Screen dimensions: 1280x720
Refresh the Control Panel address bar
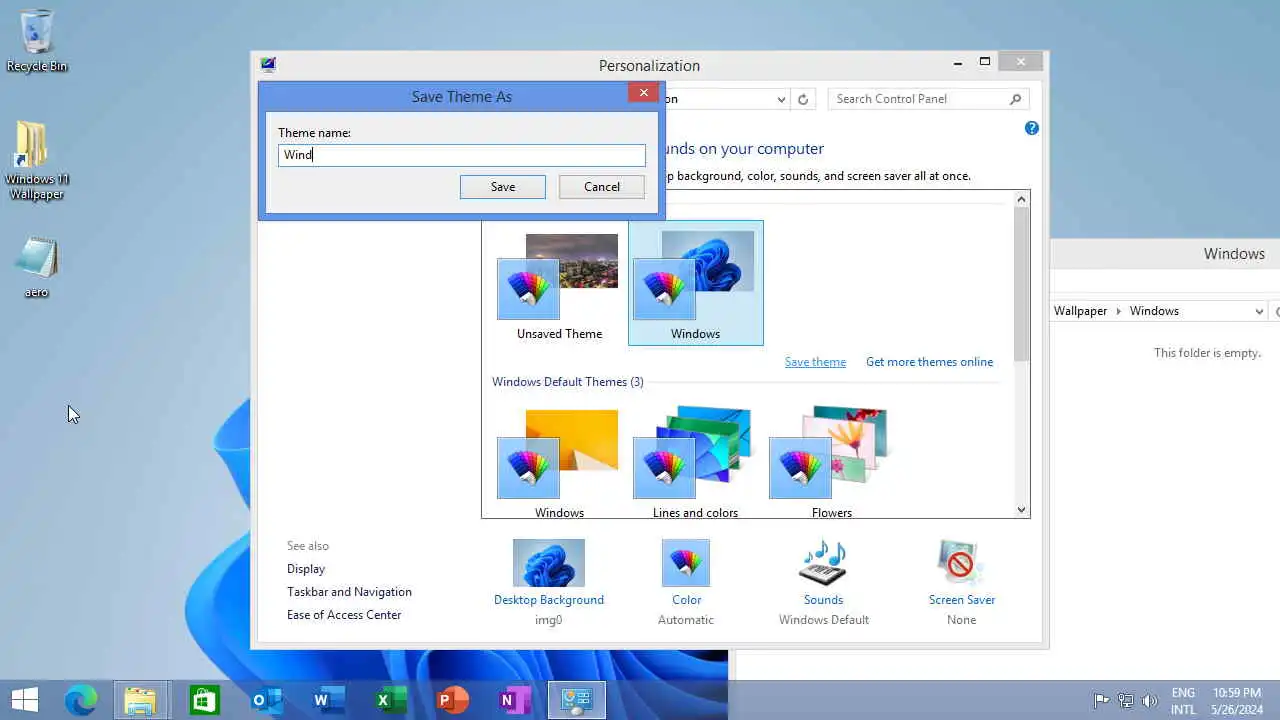pos(802,99)
